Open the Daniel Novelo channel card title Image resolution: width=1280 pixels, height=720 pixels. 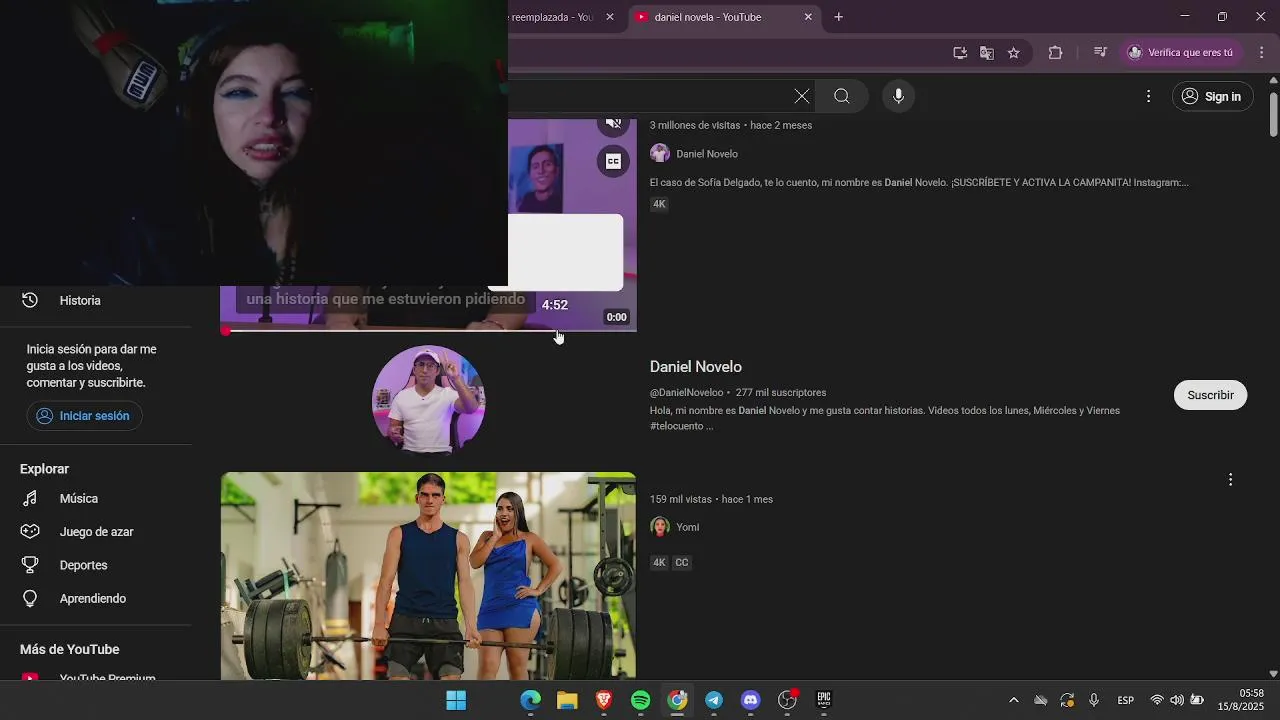pos(696,367)
